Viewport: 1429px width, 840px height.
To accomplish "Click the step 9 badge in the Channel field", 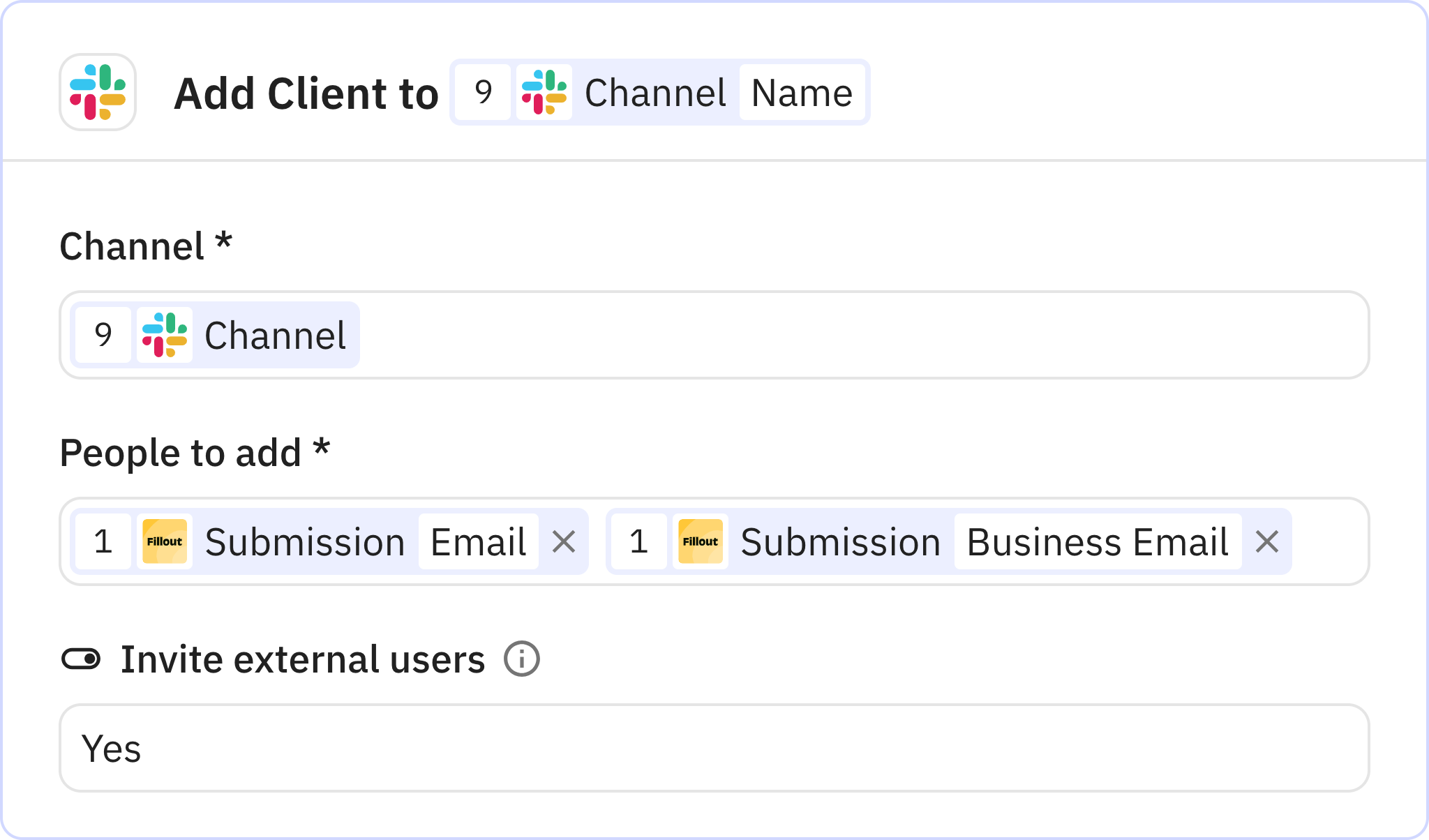I will (103, 336).
